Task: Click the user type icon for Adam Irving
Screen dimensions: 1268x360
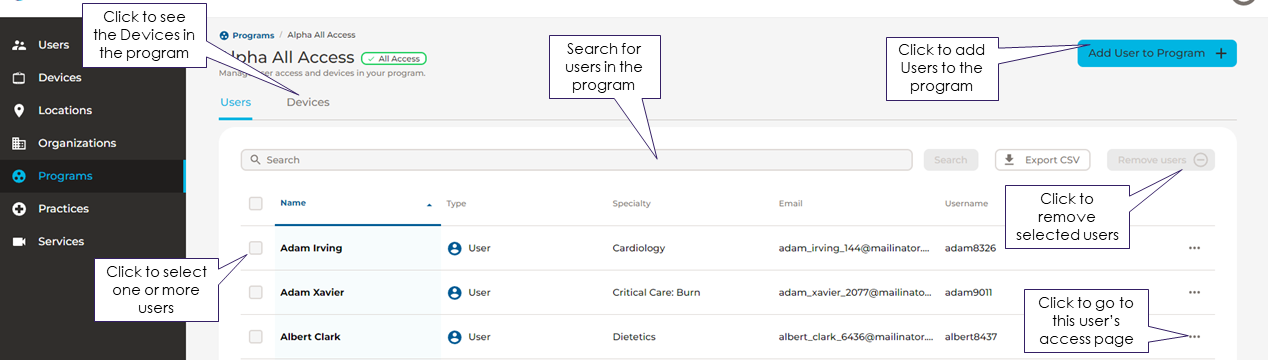Action: [x=454, y=248]
